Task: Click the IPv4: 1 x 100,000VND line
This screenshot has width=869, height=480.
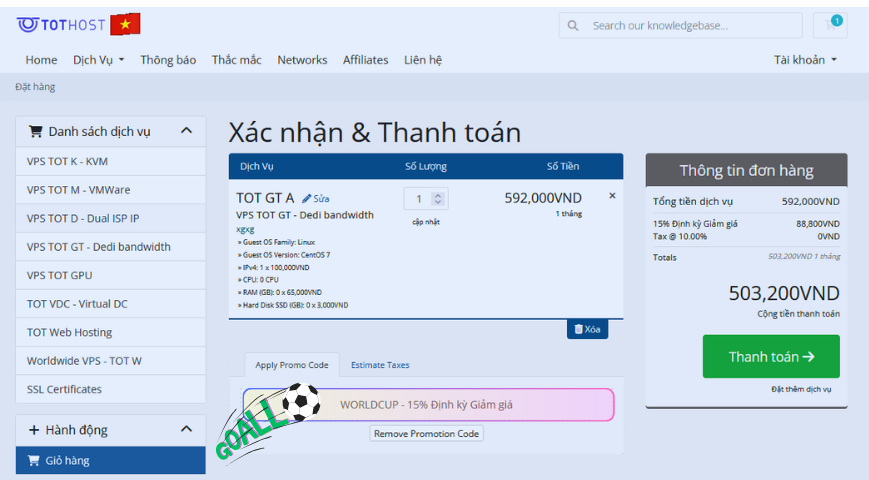Action: pyautogui.click(x=274, y=268)
